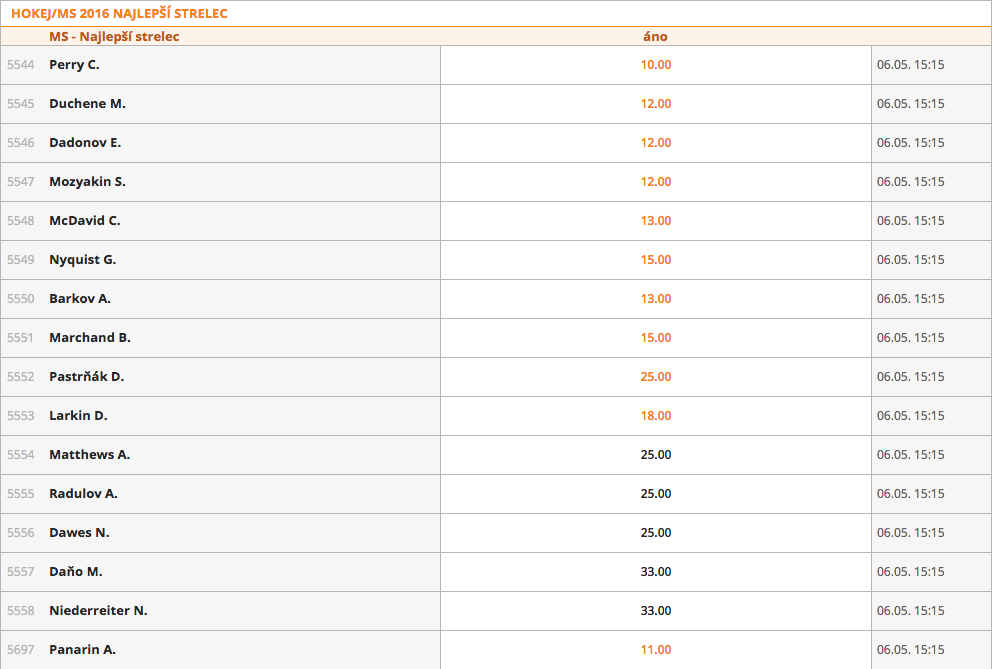
Task: Choose Dawes N. odds of 25.00
Action: [656, 533]
